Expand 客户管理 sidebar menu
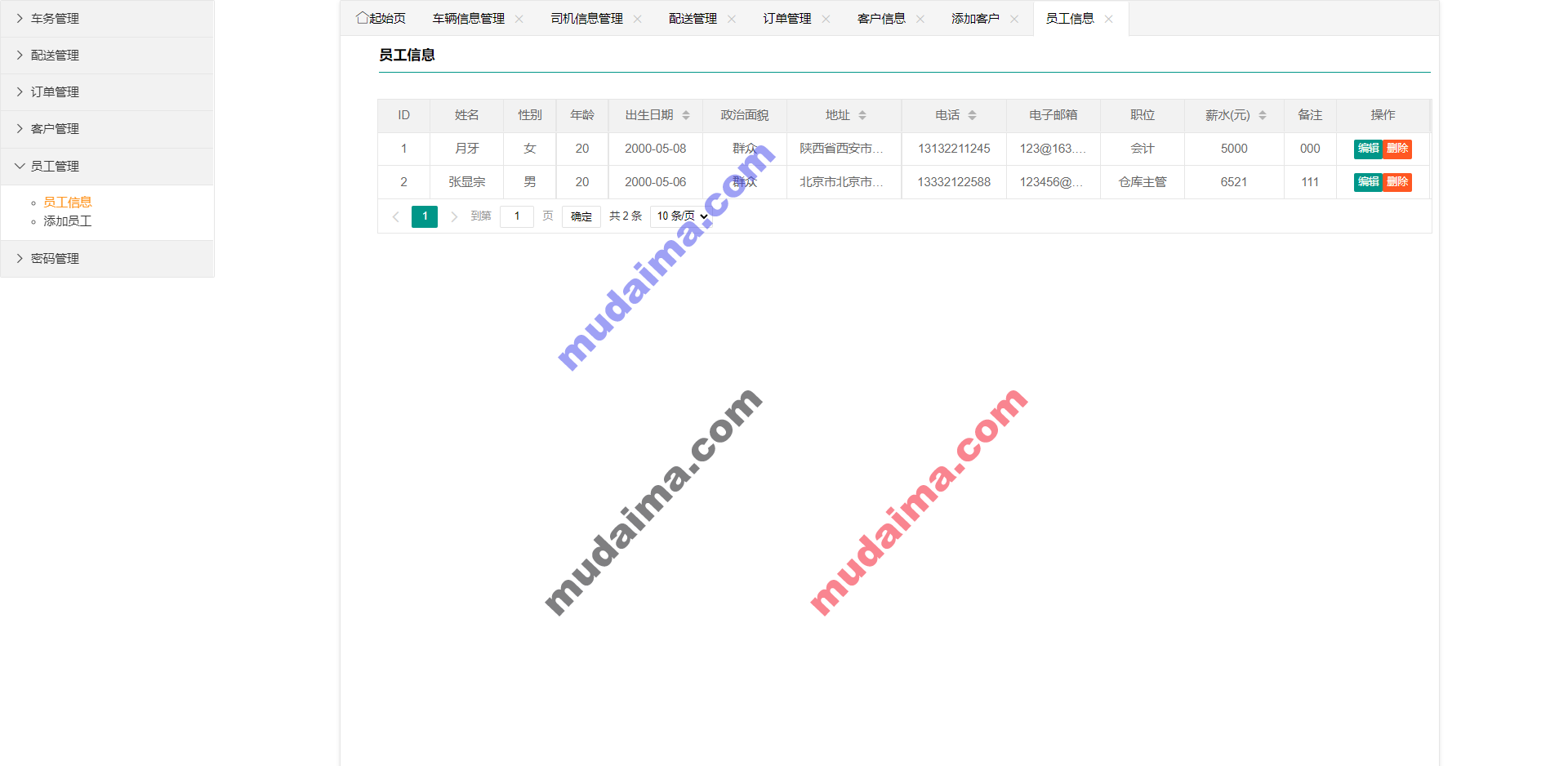The height and width of the screenshot is (766, 1568). [107, 128]
